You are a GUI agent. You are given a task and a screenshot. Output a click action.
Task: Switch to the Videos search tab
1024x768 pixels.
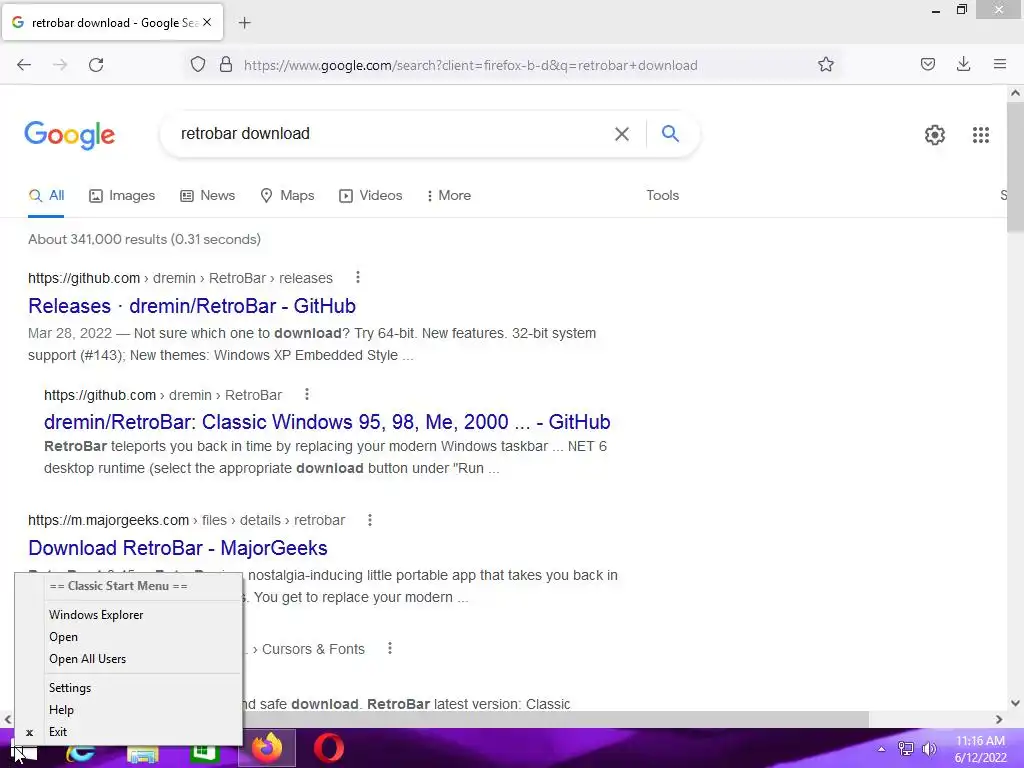click(x=370, y=195)
